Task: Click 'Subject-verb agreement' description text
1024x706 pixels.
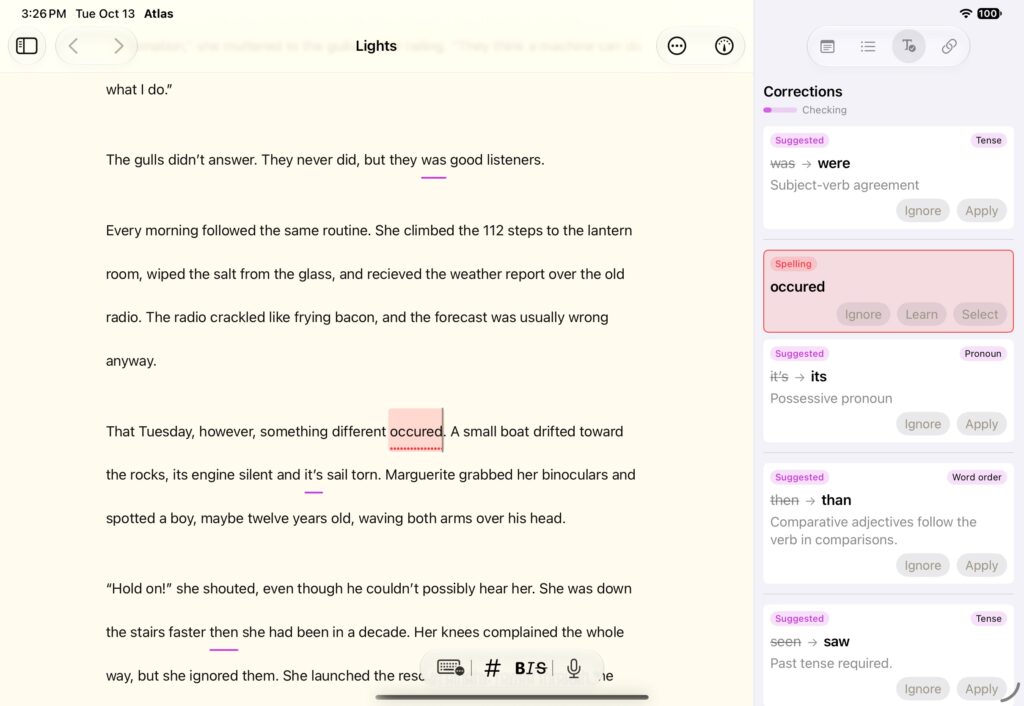Action: 844,185
